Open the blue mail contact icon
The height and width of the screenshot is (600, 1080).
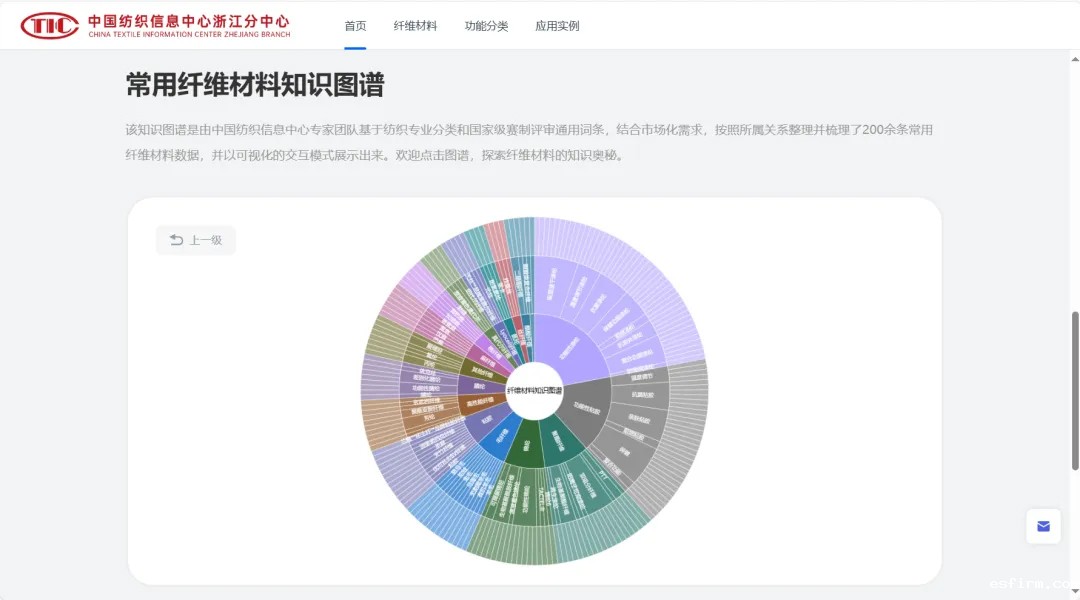pos(1043,526)
